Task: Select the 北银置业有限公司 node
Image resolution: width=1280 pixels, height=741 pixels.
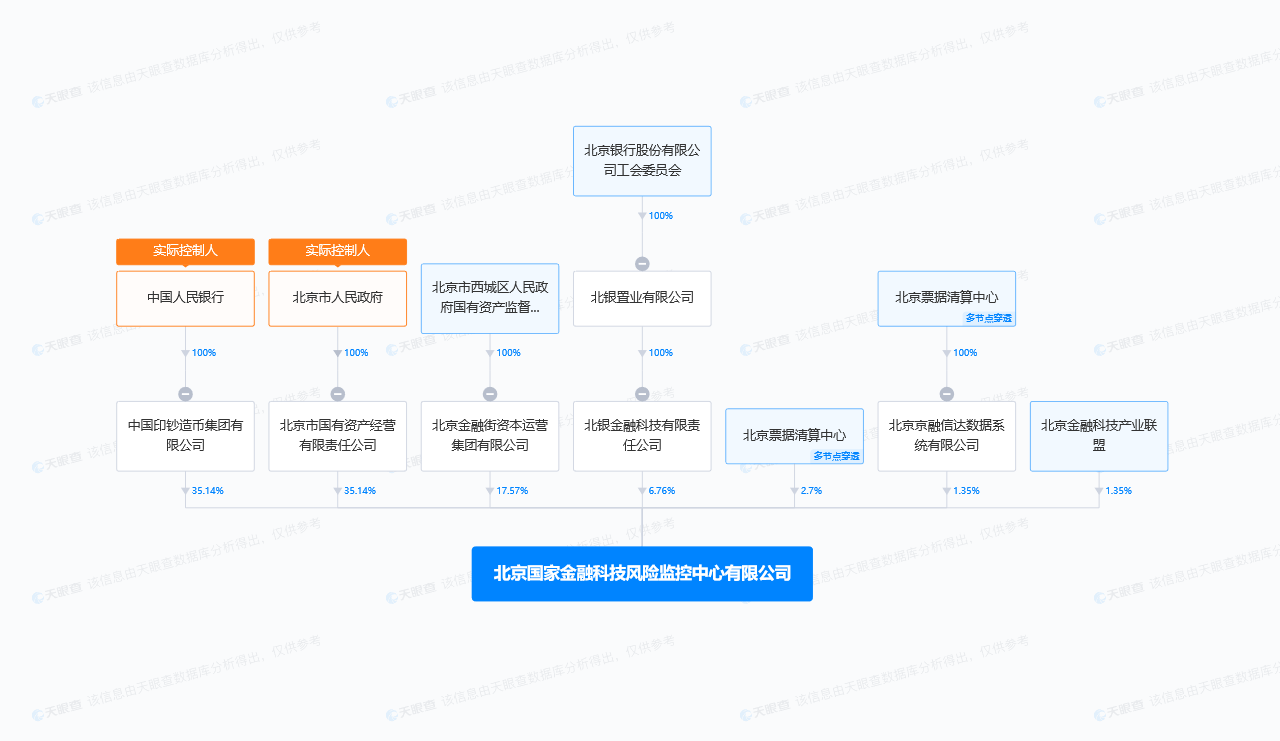Action: (x=642, y=298)
